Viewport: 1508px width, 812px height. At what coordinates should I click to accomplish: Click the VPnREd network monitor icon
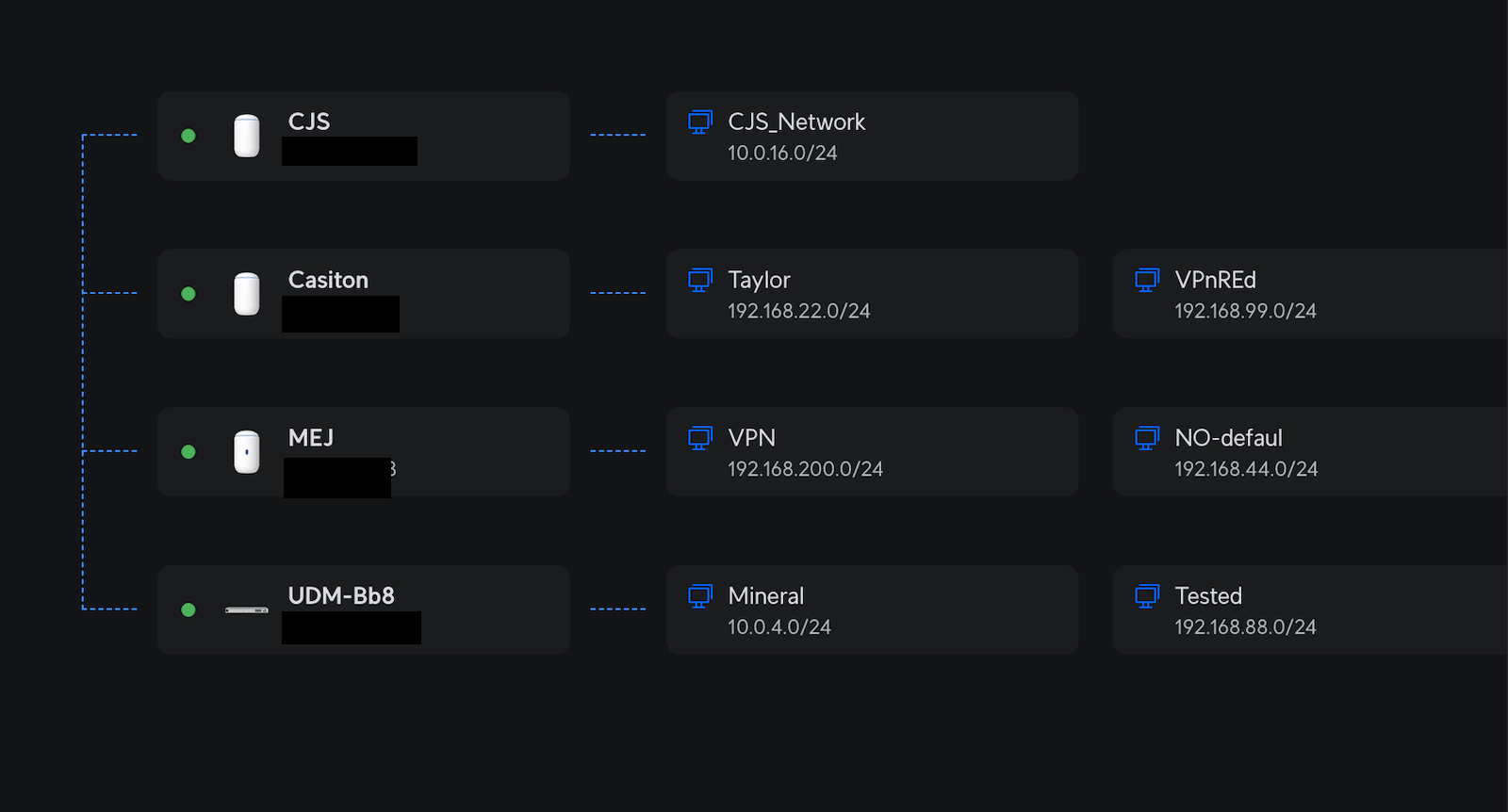click(1147, 281)
